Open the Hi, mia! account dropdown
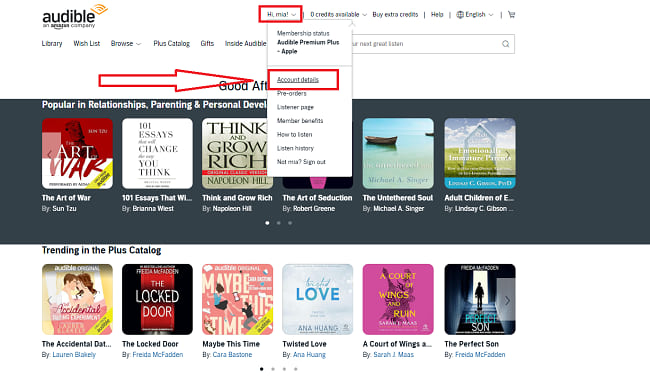This screenshot has height=392, width=650. click(281, 15)
